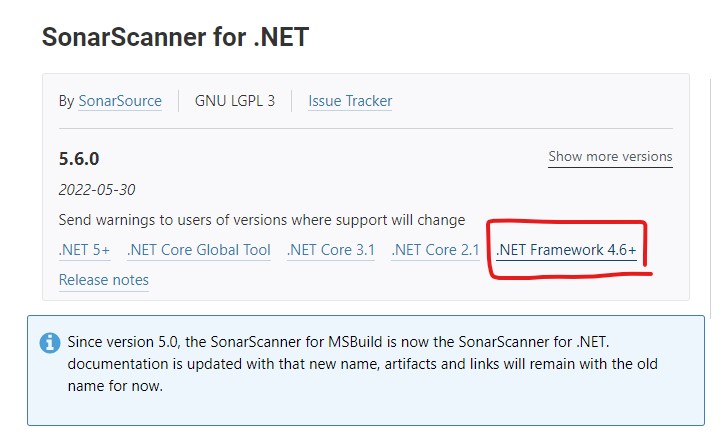Open the Release notes link

104,280
